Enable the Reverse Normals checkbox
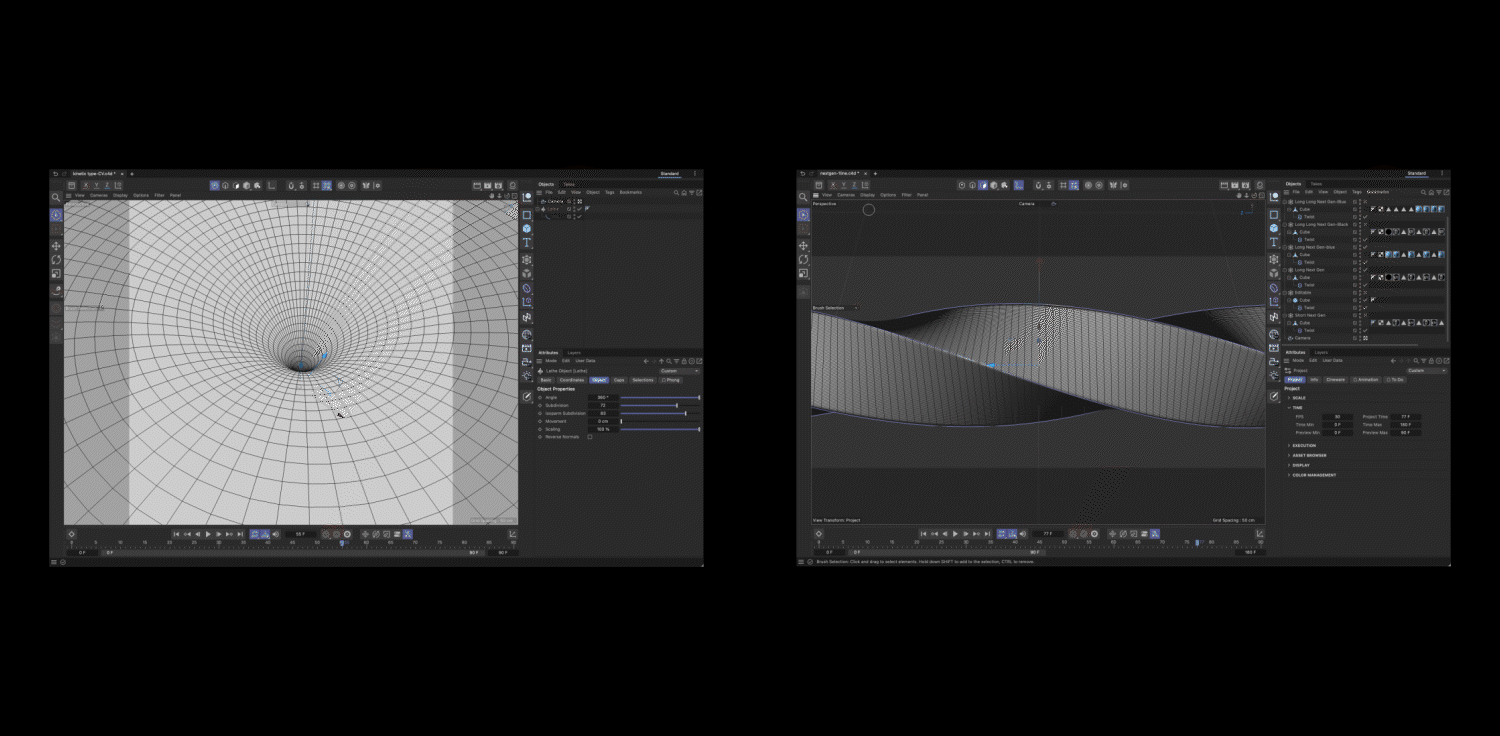The width and height of the screenshot is (1500, 736). pos(590,437)
